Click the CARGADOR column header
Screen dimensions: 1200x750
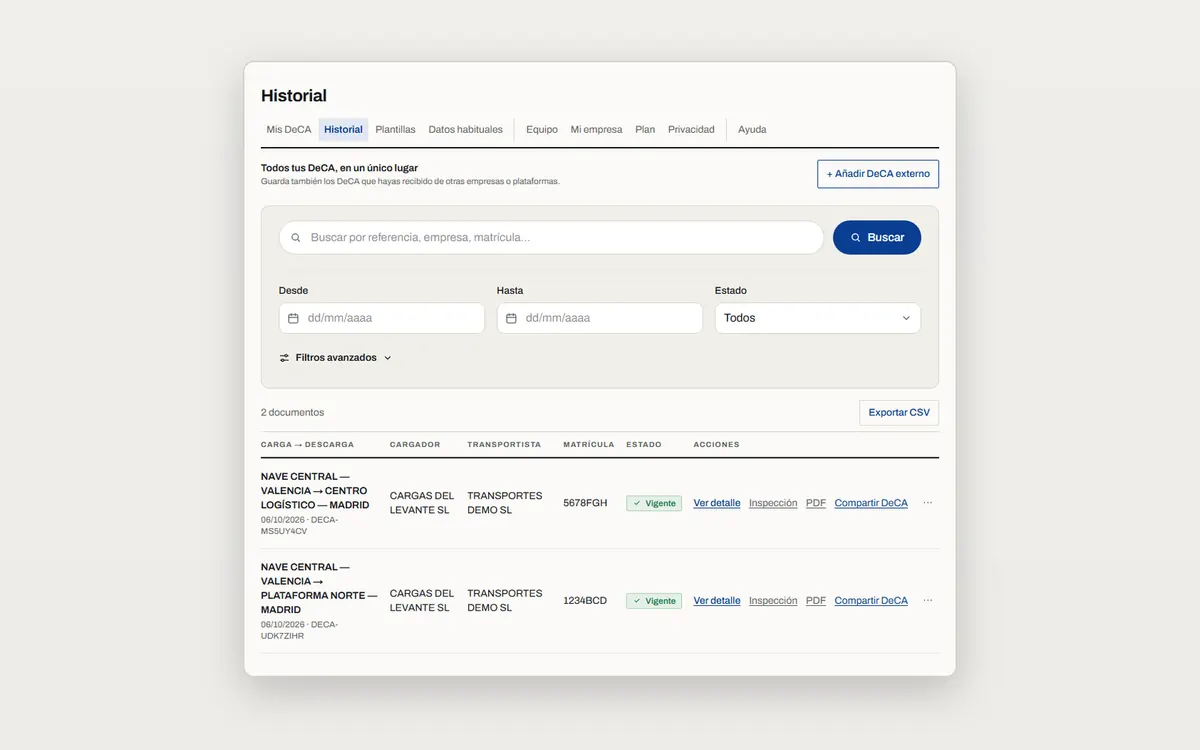pyautogui.click(x=415, y=445)
